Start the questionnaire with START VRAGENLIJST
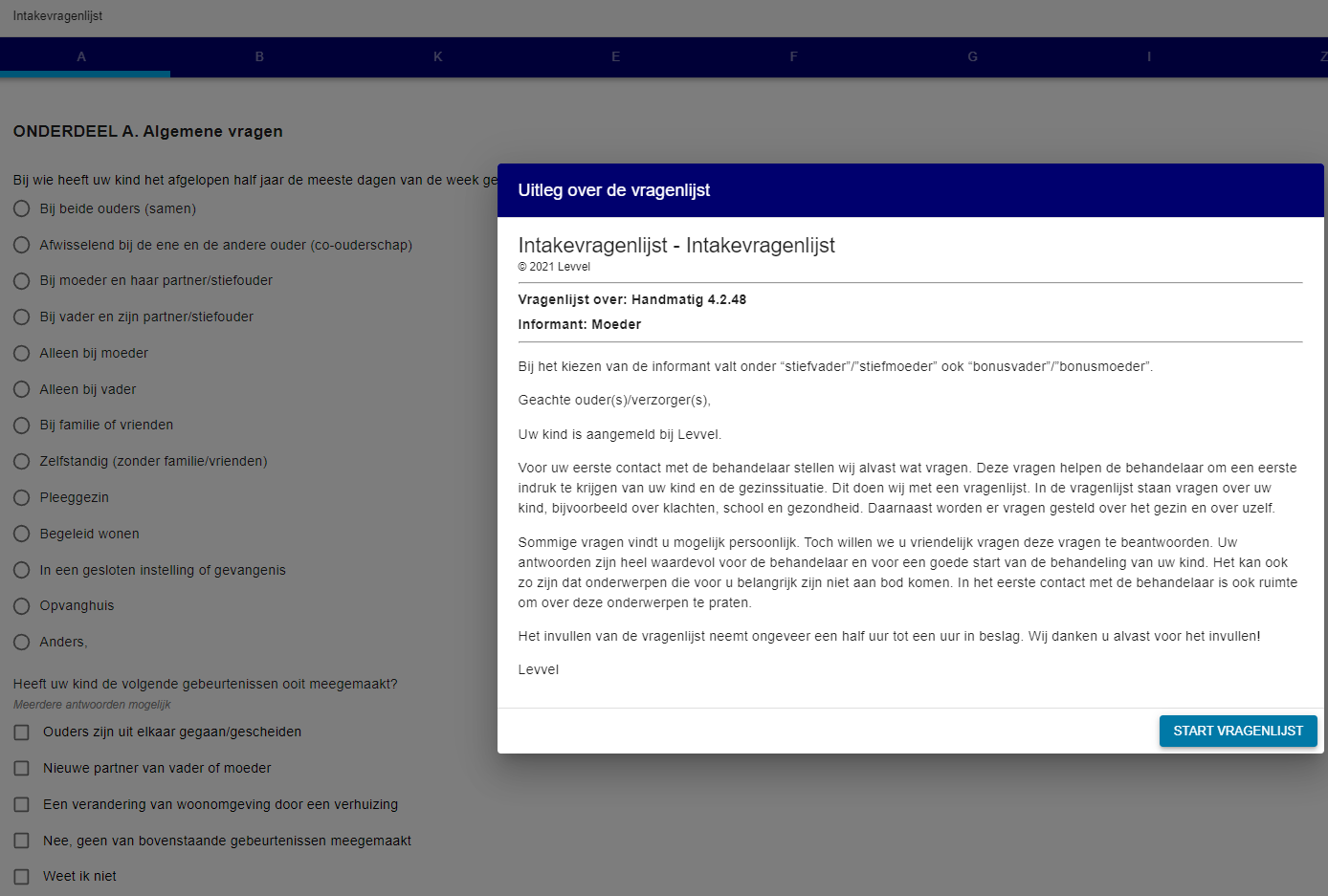This screenshot has height=896, width=1328. tap(1238, 731)
